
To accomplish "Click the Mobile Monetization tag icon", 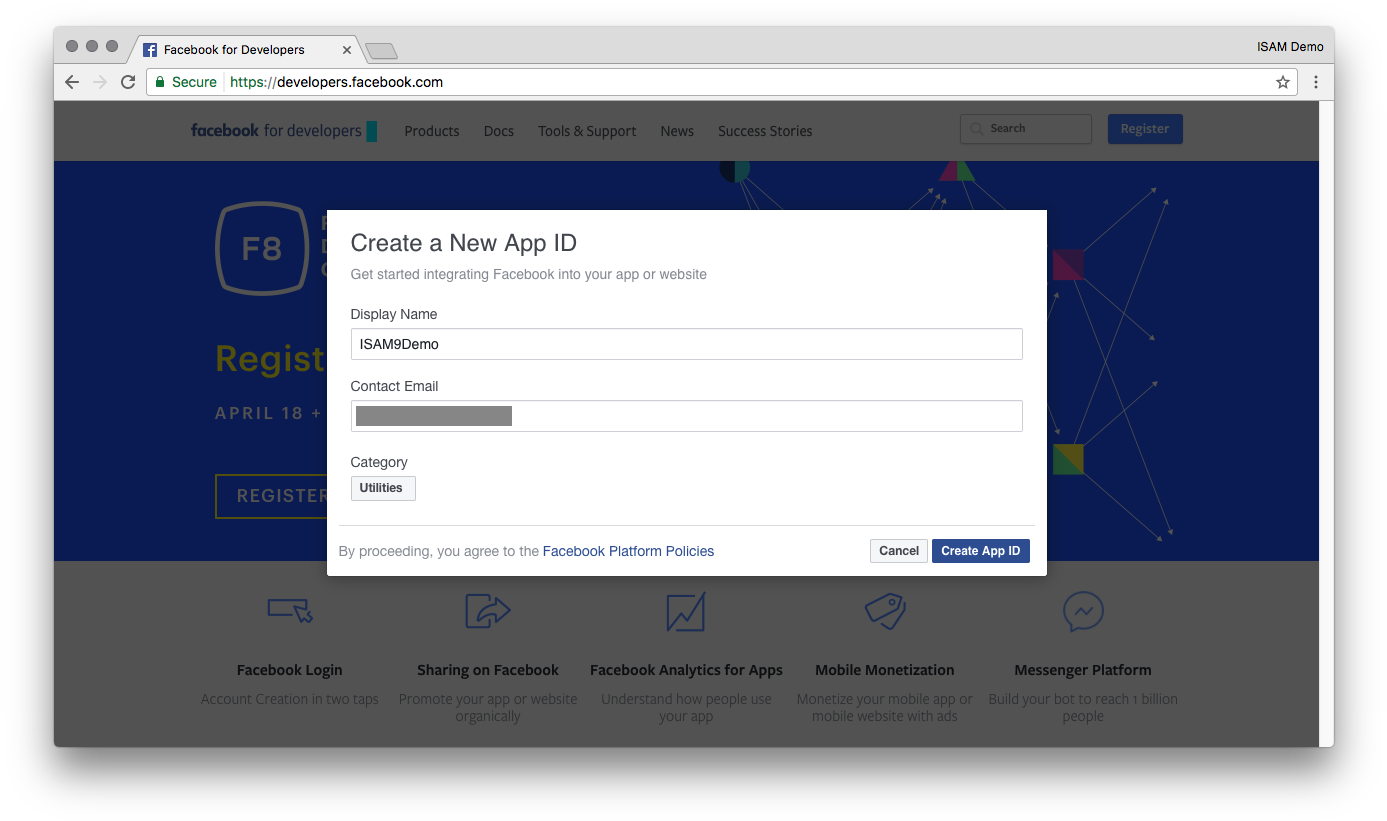I will 885,610.
